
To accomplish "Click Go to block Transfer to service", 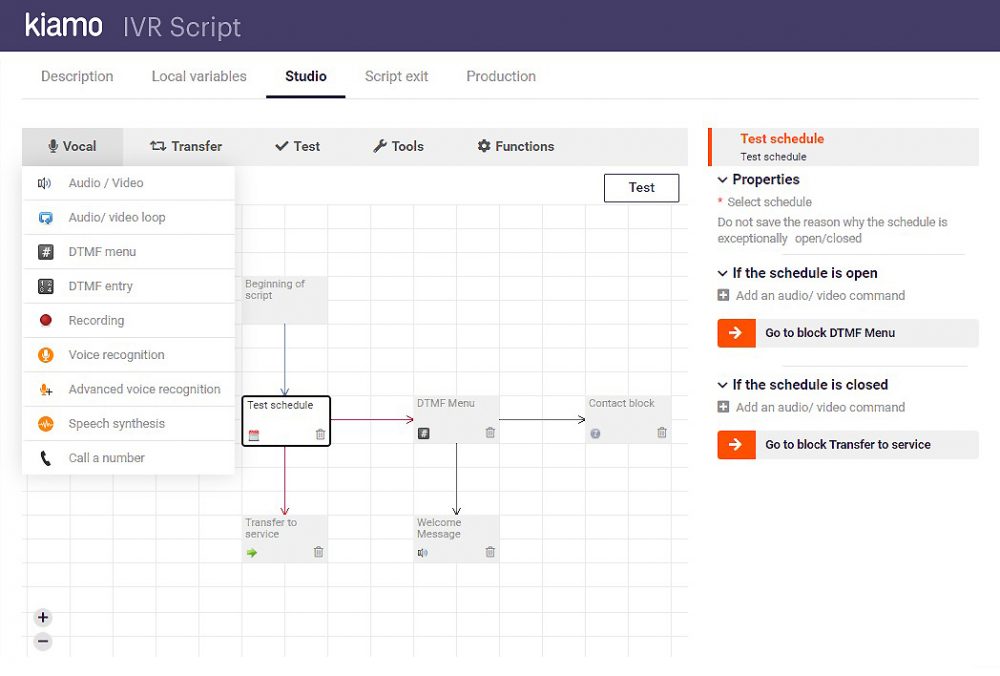I will click(x=848, y=445).
